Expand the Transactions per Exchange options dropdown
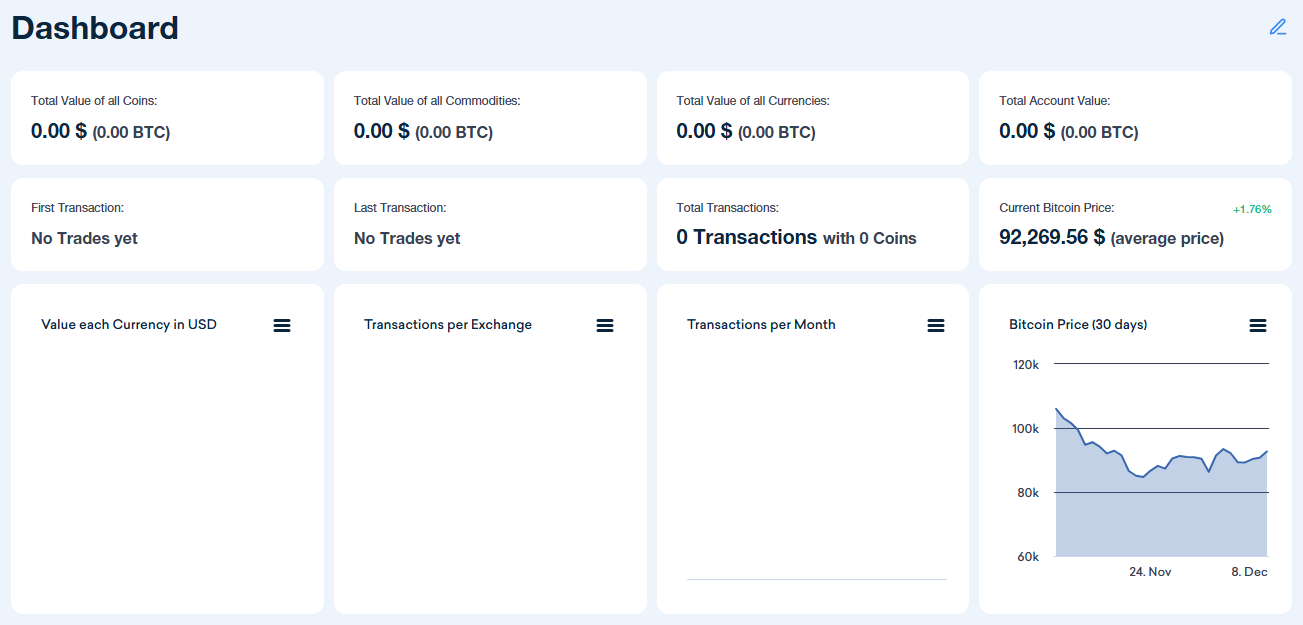Viewport: 1303px width, 625px height. [x=605, y=324]
